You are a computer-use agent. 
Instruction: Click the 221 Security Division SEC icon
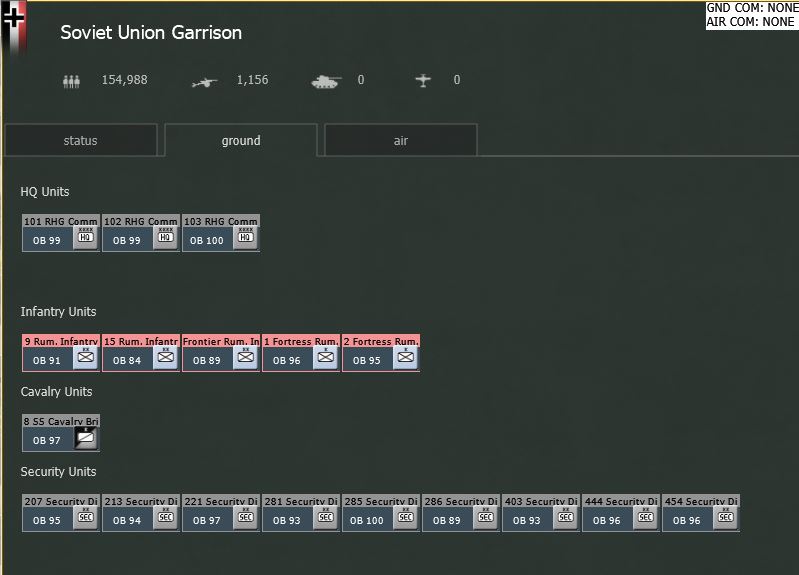(x=246, y=518)
